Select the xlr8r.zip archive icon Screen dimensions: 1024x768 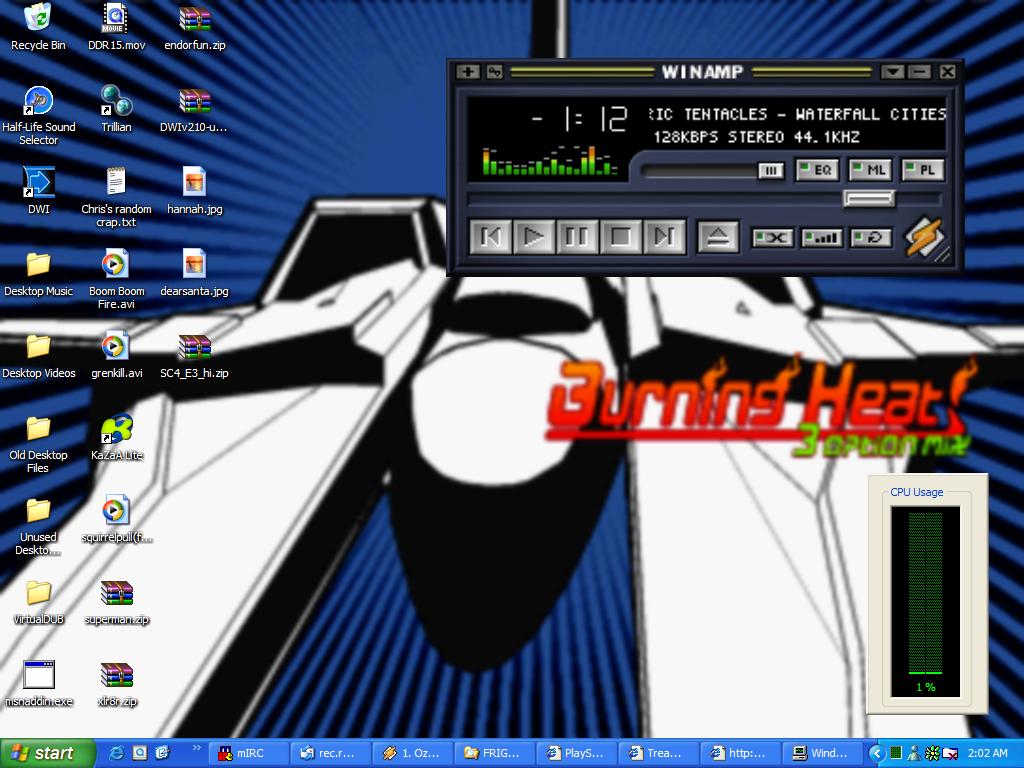(x=116, y=676)
